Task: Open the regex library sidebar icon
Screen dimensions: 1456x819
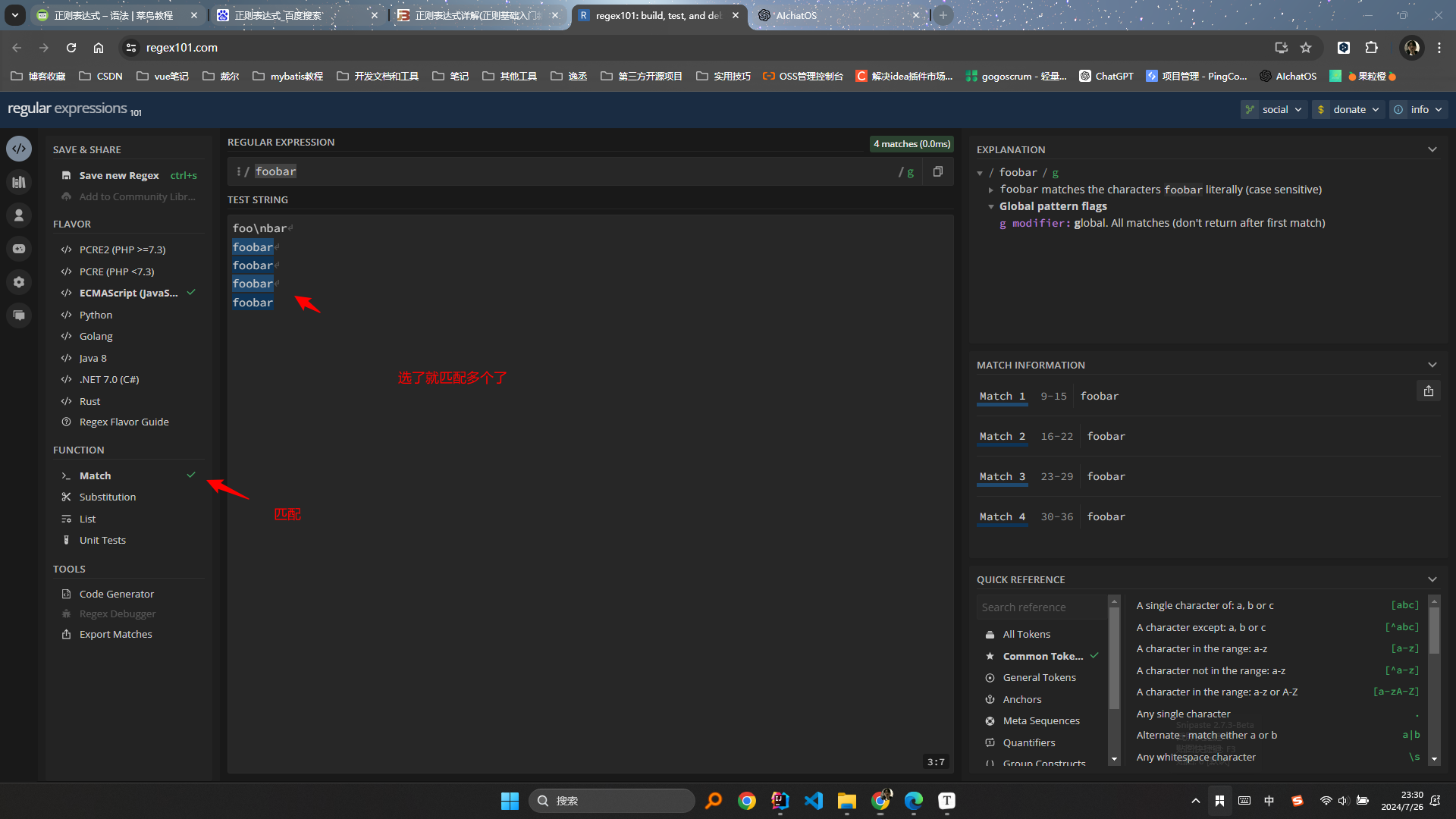Action: pyautogui.click(x=19, y=182)
